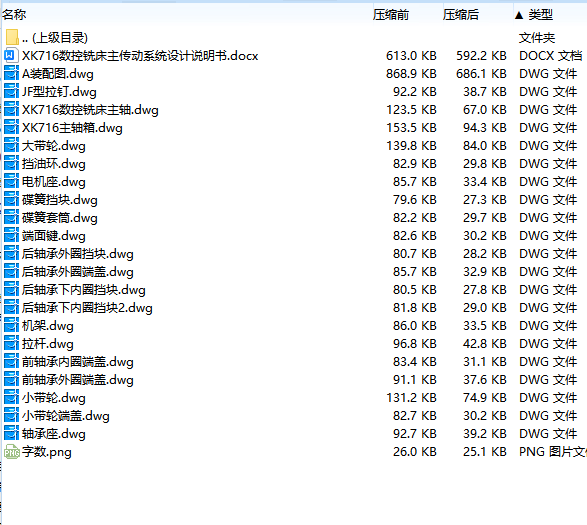Select the XK716主轴箱.dwg file name
587x525 pixels.
click(x=72, y=128)
